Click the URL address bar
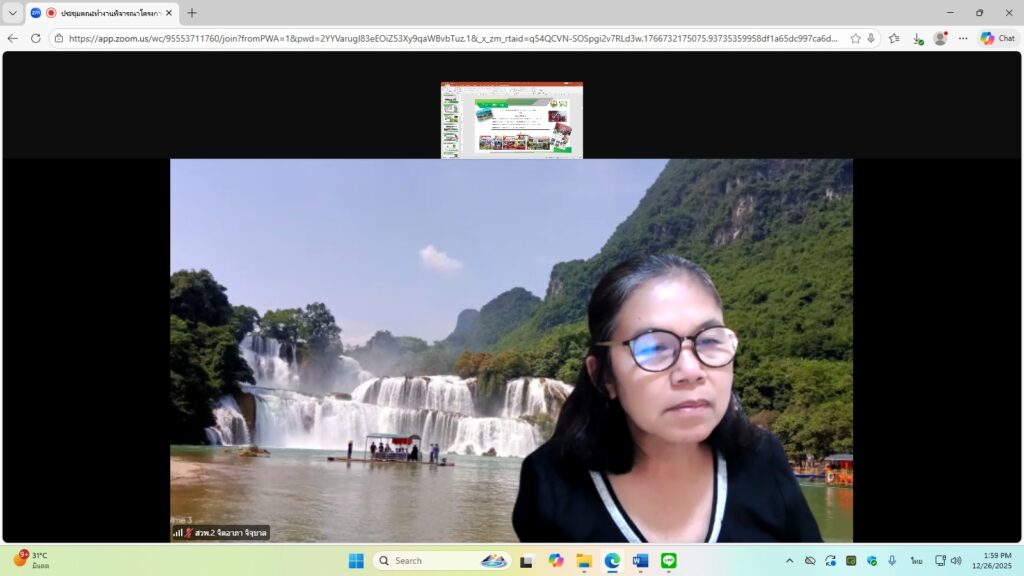 coord(450,38)
